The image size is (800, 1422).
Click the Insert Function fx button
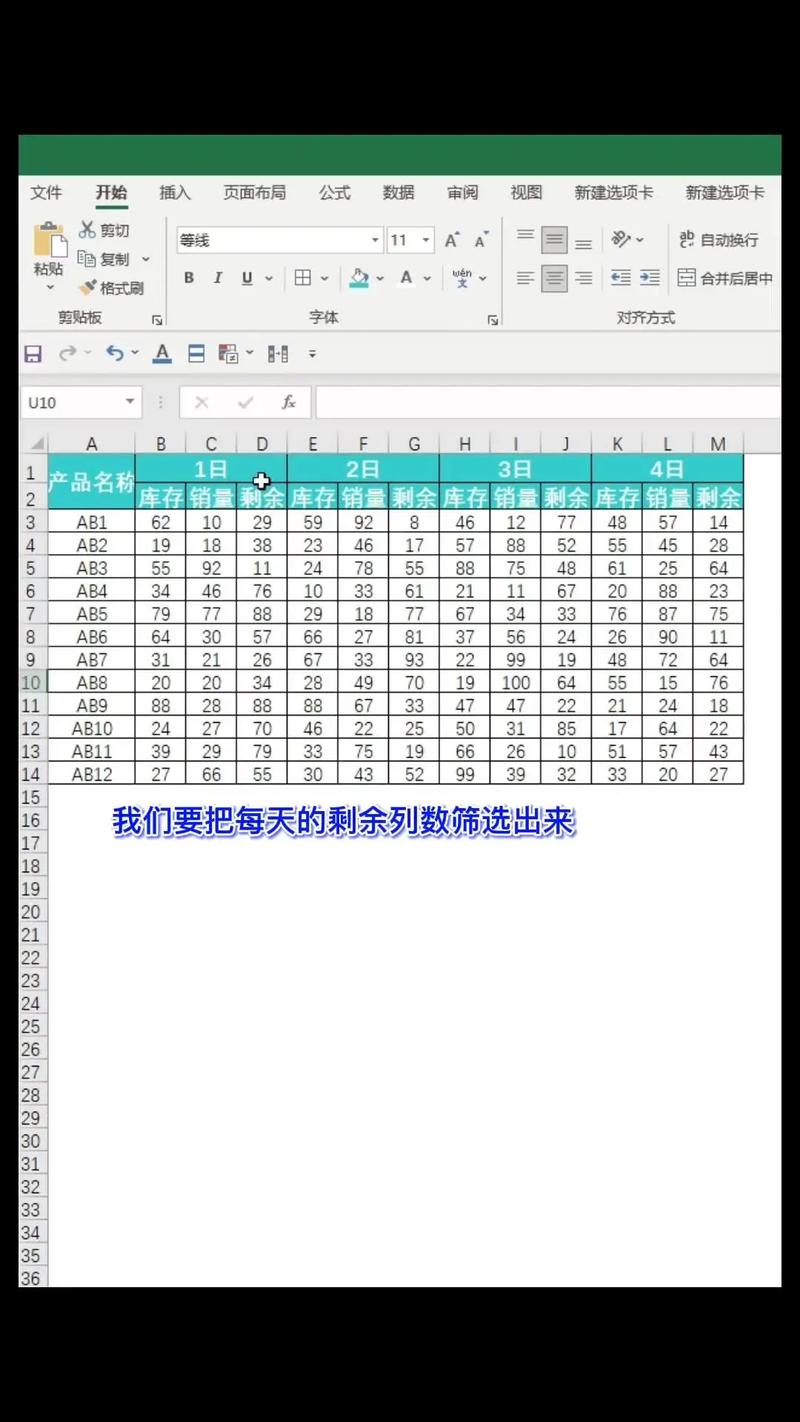tap(289, 402)
